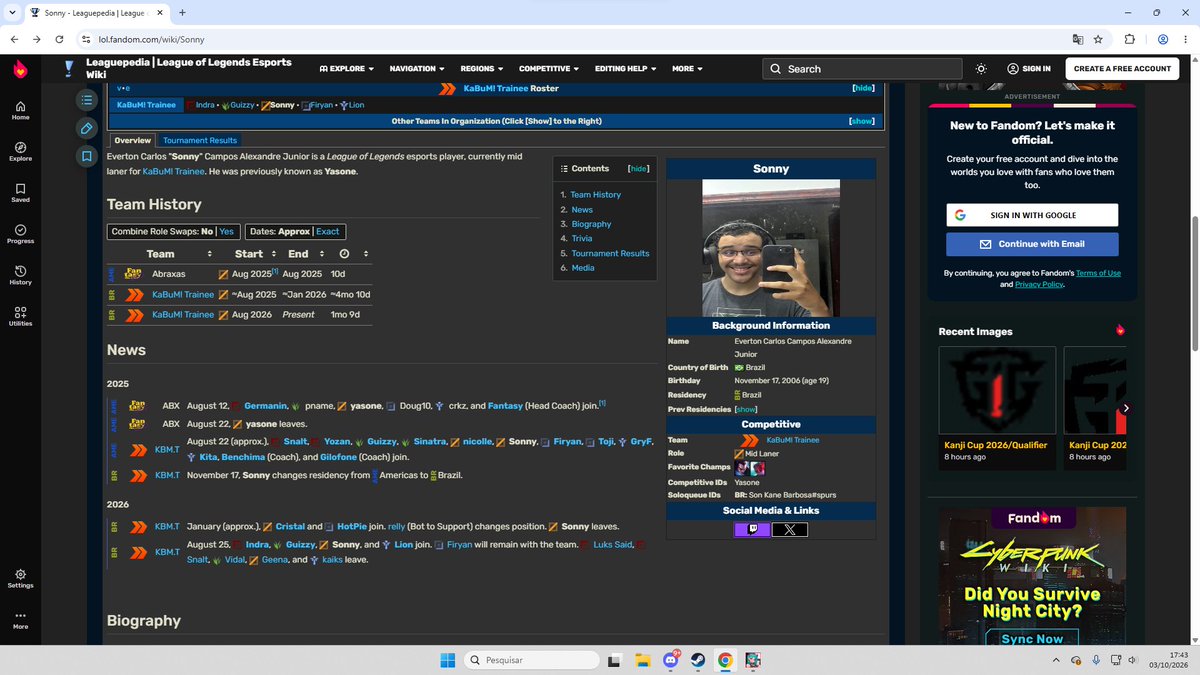Click the Windows taskbar Pesquisar search box
The height and width of the screenshot is (675, 1200).
(532, 660)
